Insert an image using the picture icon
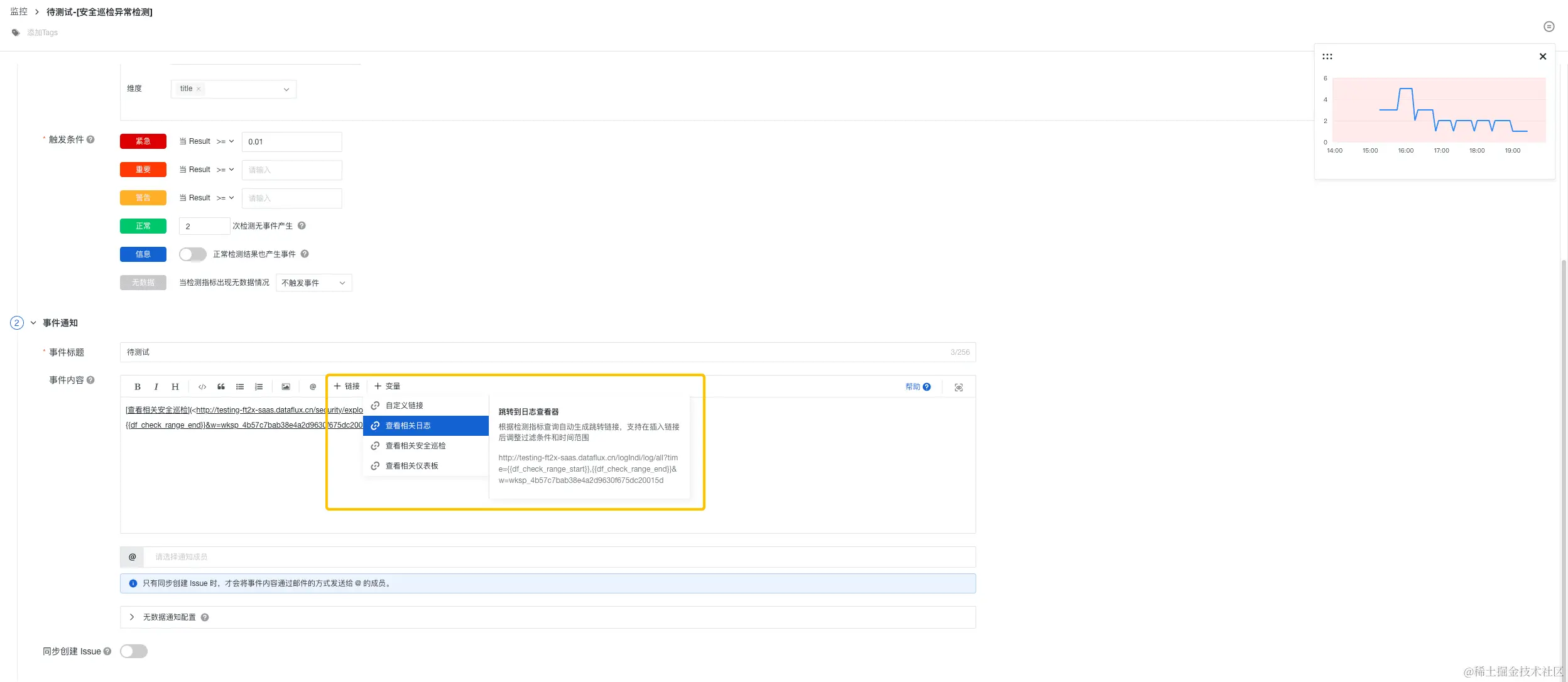1568x682 pixels. pos(286,387)
